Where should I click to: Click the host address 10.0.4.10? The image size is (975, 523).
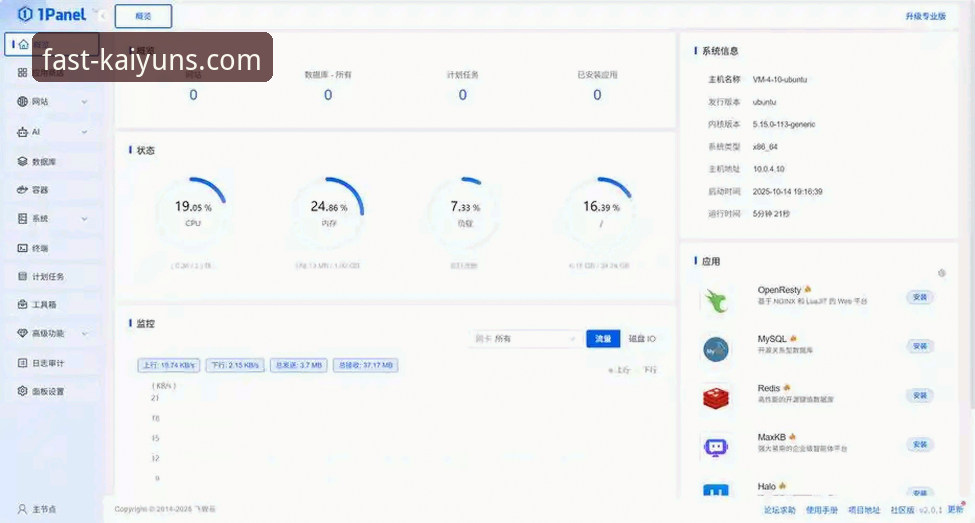click(x=769, y=169)
